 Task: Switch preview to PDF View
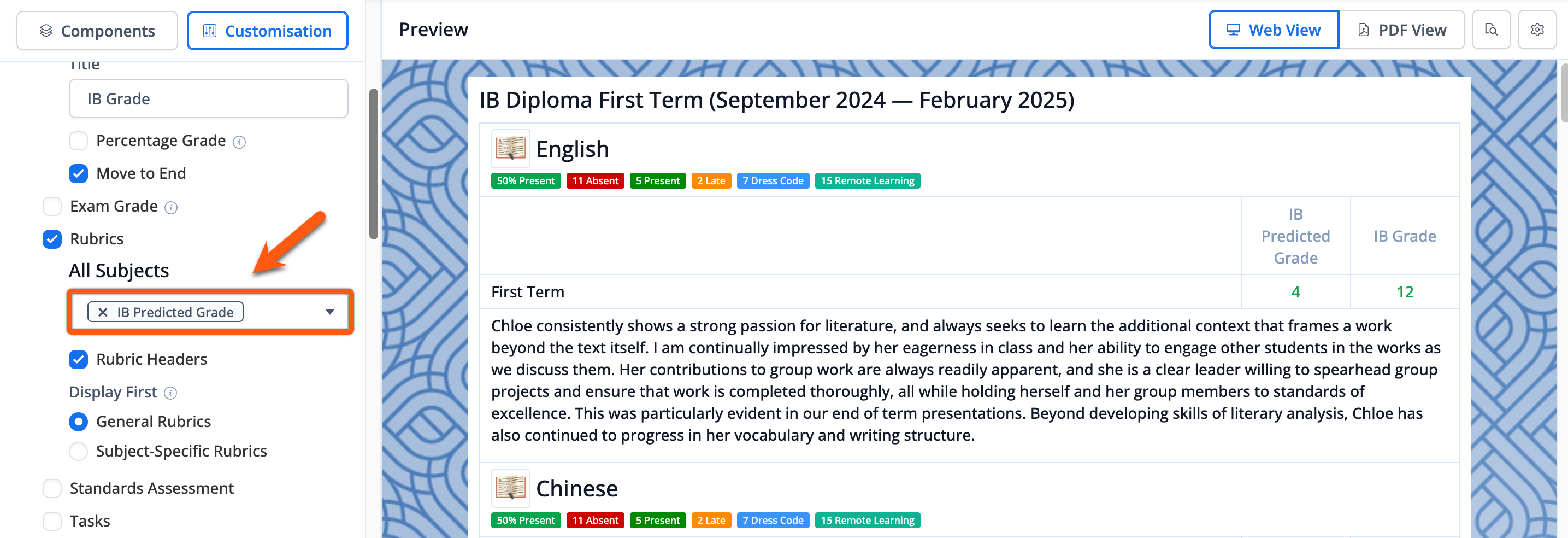tap(1401, 30)
